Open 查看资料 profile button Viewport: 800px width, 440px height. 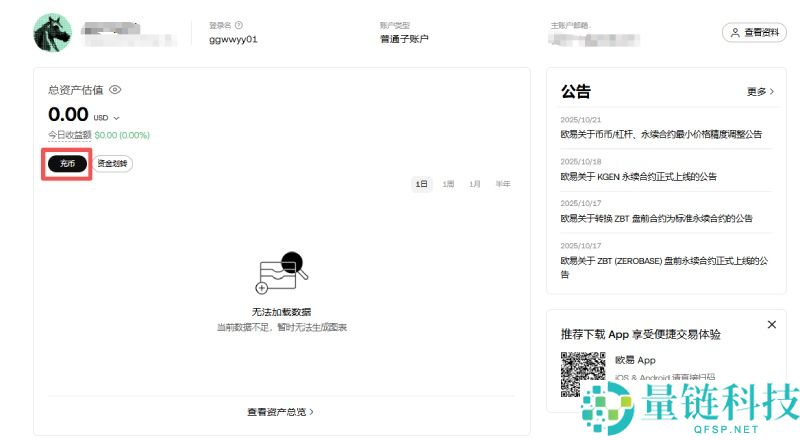[x=754, y=33]
